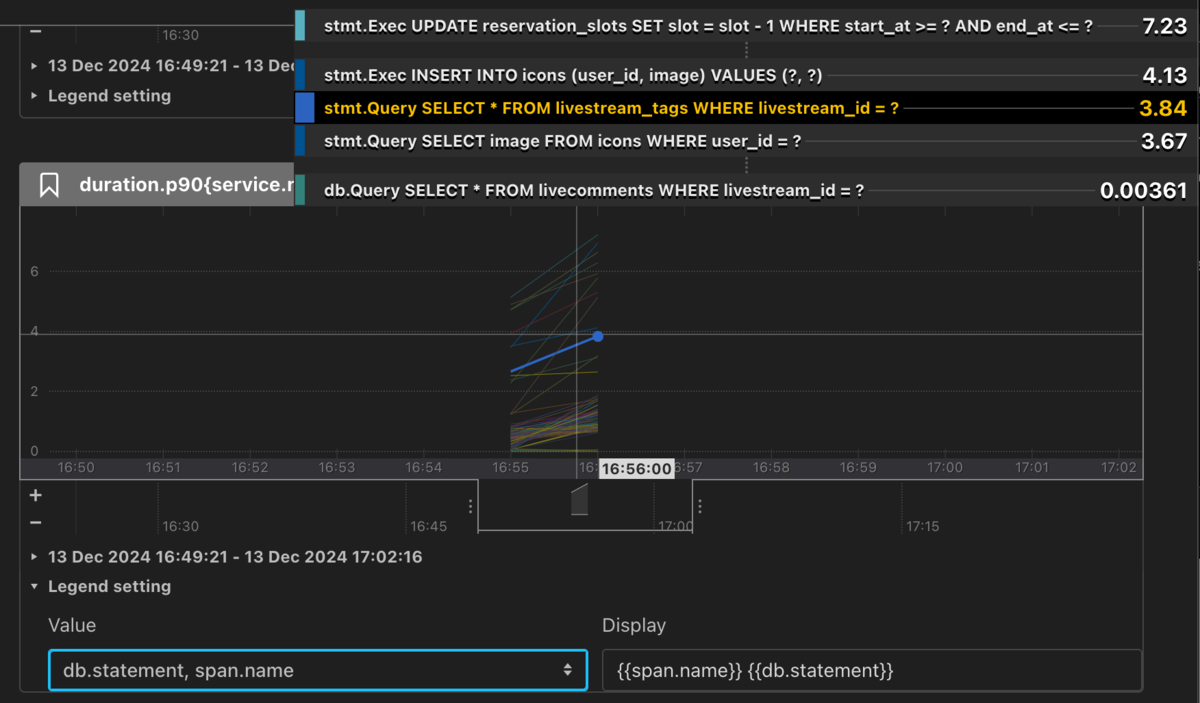1200x703 pixels.
Task: Click green swatch of livecomments query row
Action: [x=300, y=190]
